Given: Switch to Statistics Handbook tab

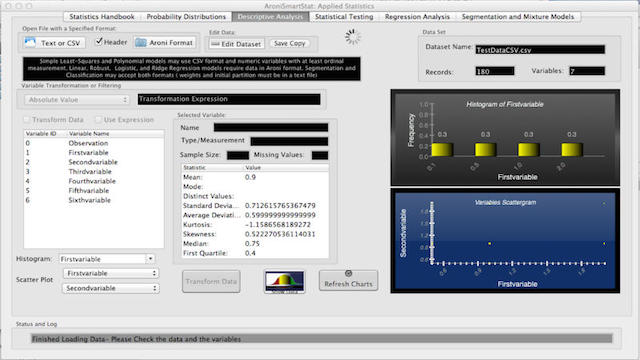Looking at the screenshot, I should coord(102,17).
